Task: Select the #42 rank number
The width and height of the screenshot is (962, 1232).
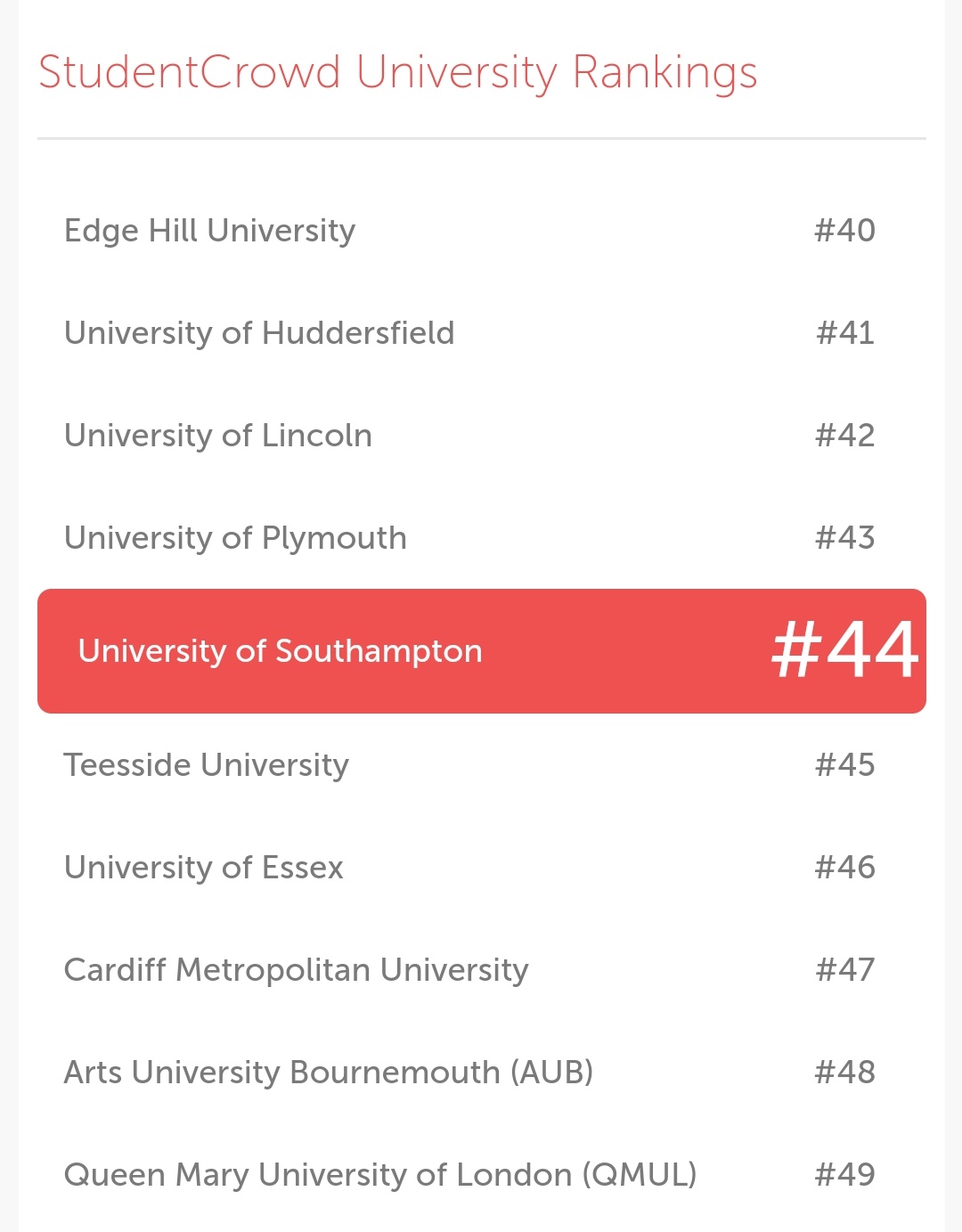Action: pos(844,436)
